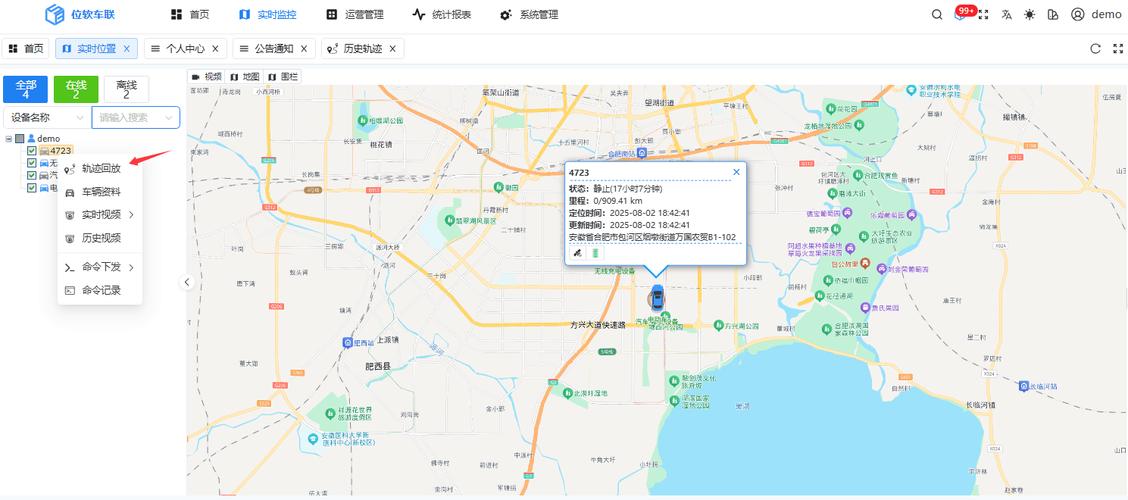Close the 实时位置 tab
The image size is (1128, 500).
[127, 49]
